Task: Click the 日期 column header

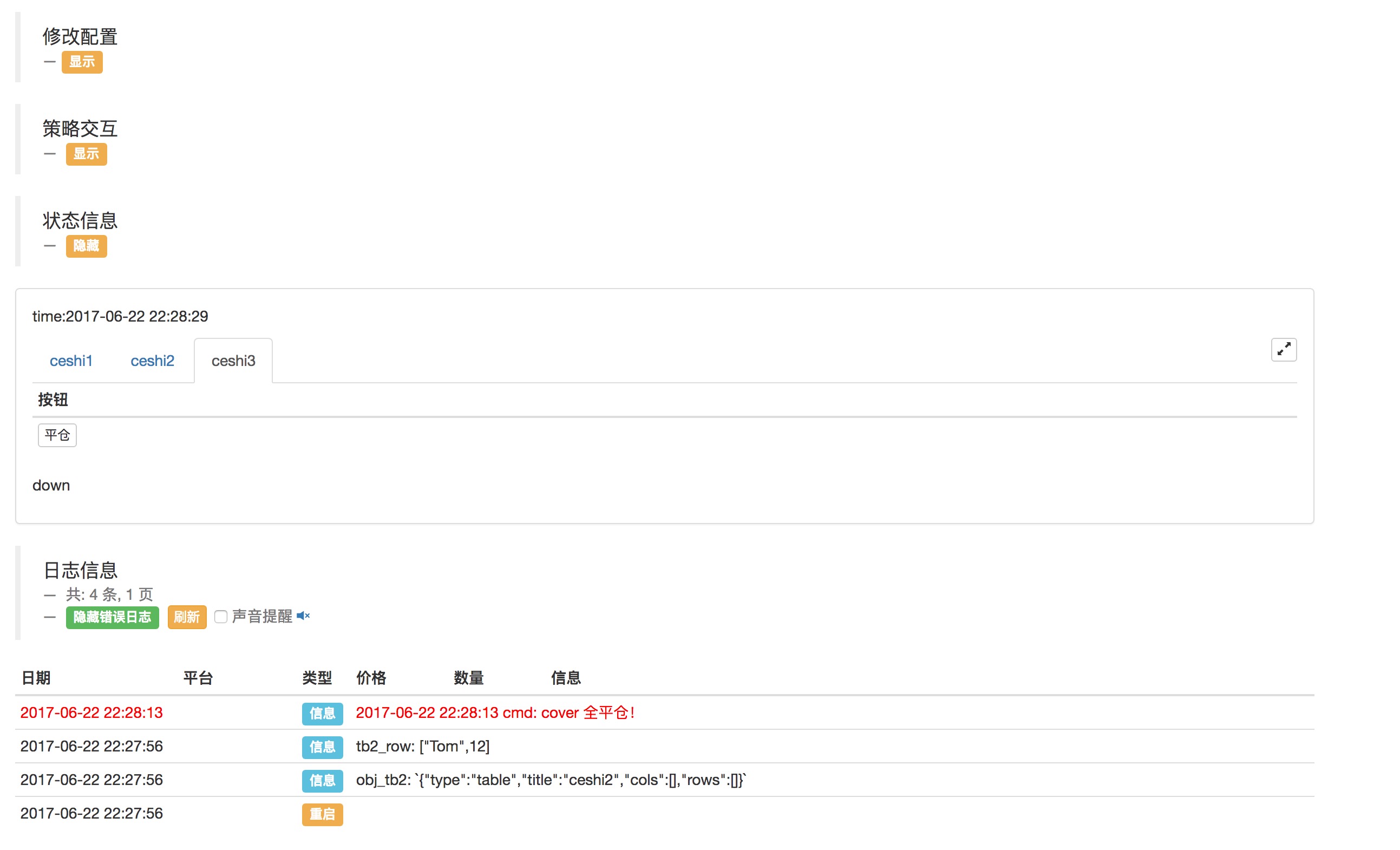Action: (36, 677)
